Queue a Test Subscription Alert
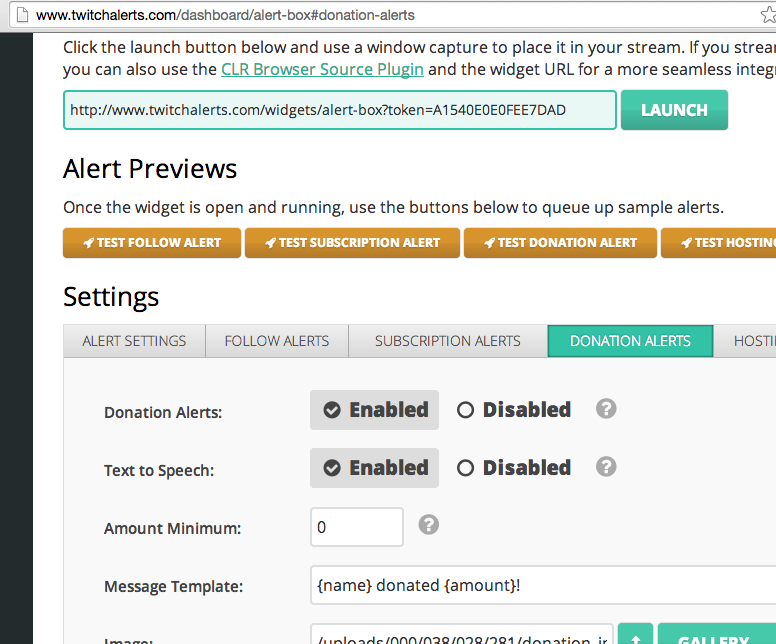Image resolution: width=776 pixels, height=644 pixels. 352,243
